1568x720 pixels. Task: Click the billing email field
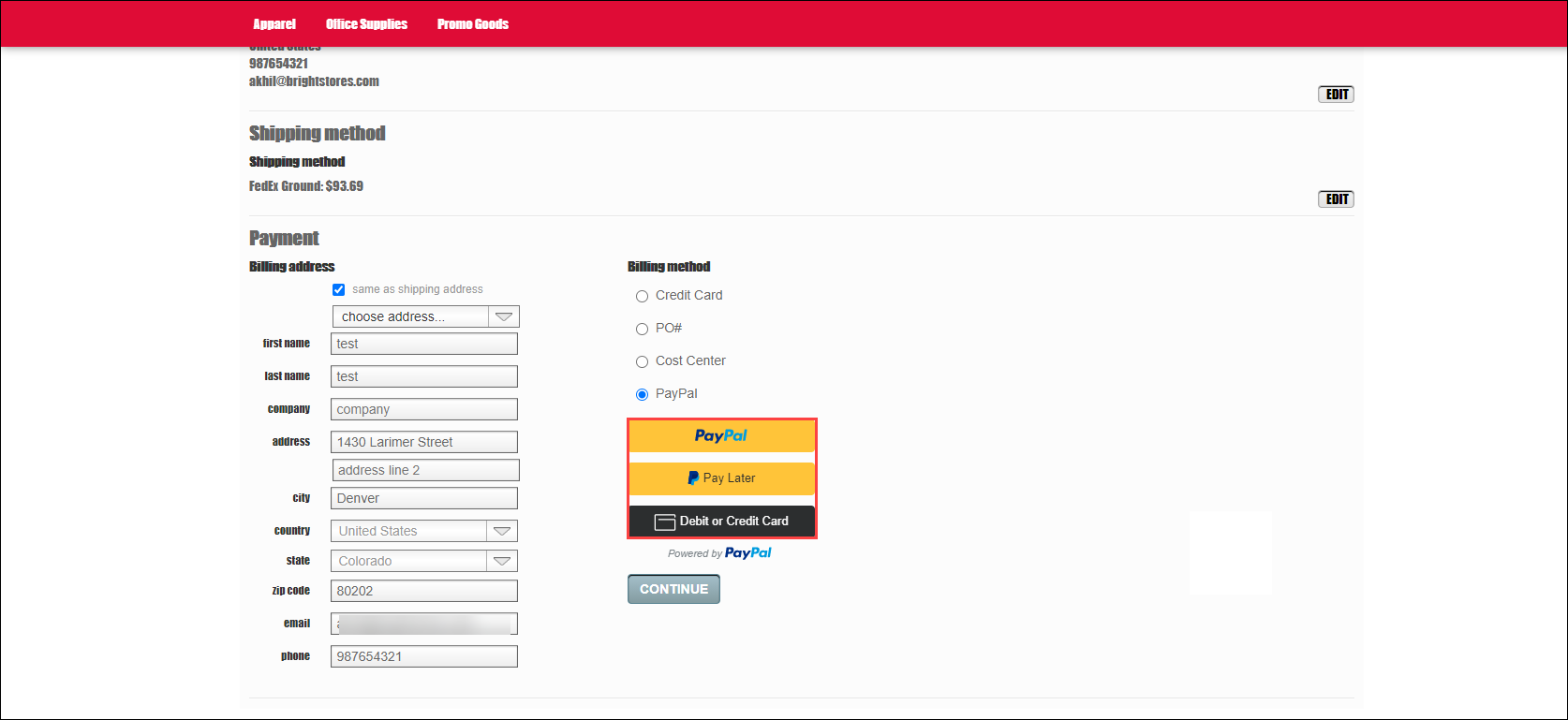pyautogui.click(x=424, y=624)
